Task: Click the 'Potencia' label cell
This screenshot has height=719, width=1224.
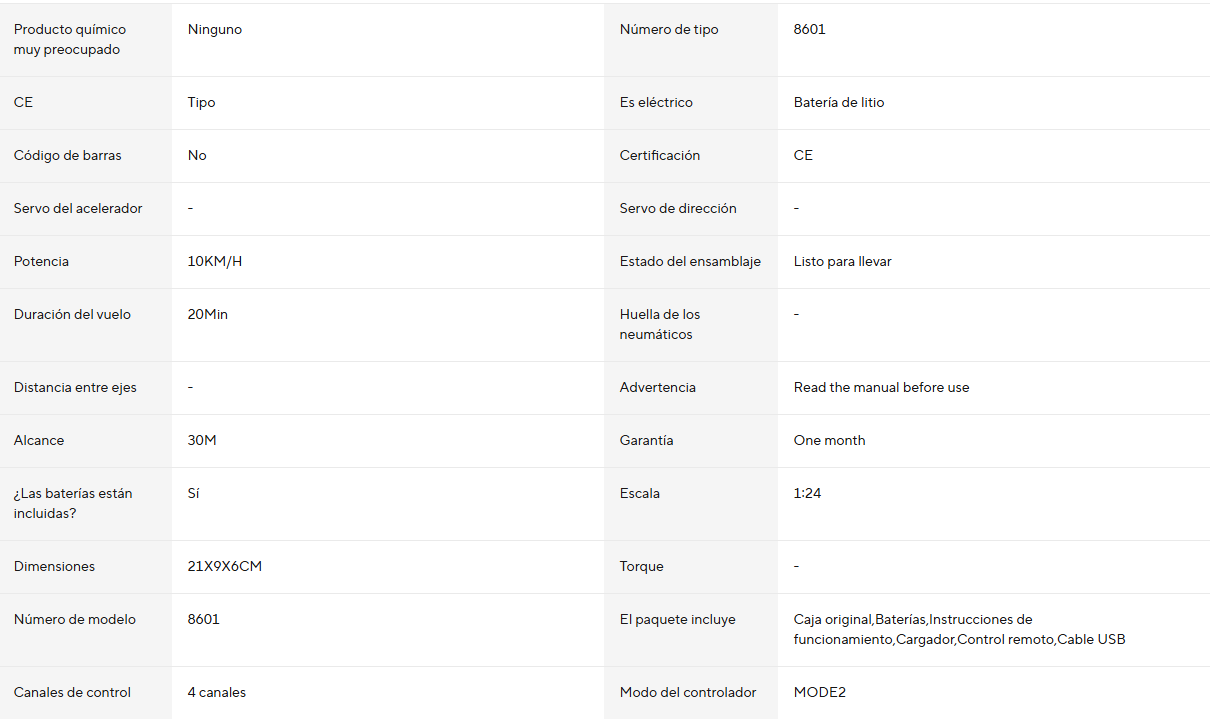Action: 41,262
